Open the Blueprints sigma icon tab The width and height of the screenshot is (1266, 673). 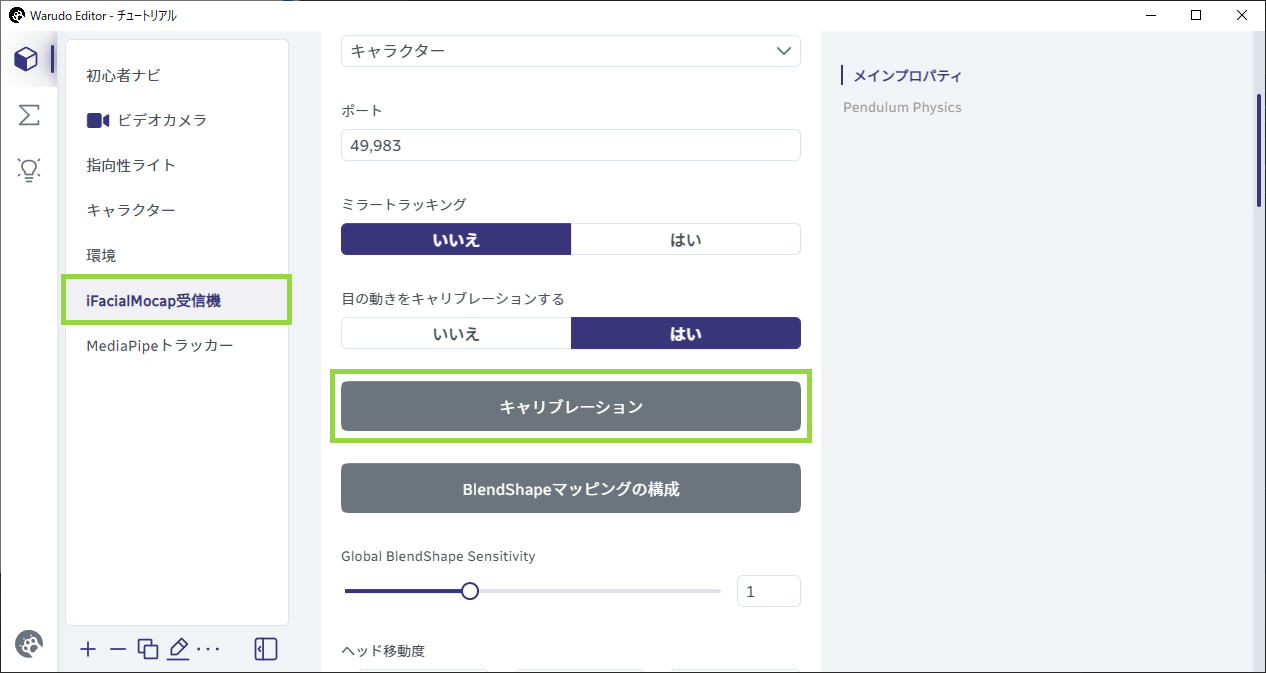coord(29,115)
